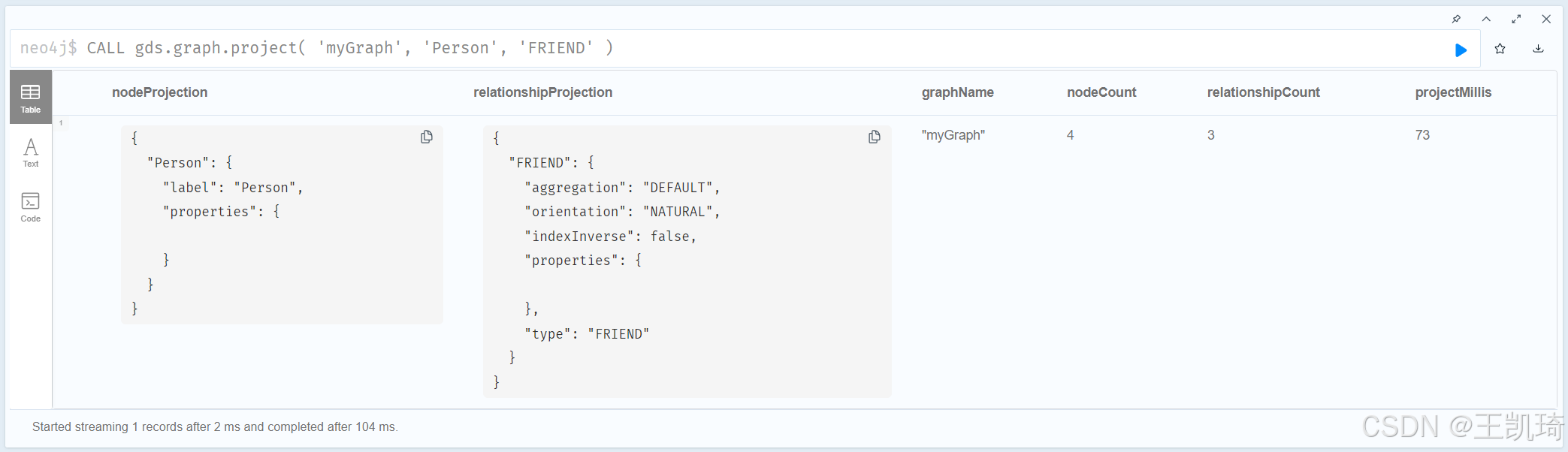The image size is (1568, 452).
Task: Expand the frame to fullscreen
Action: [1516, 19]
